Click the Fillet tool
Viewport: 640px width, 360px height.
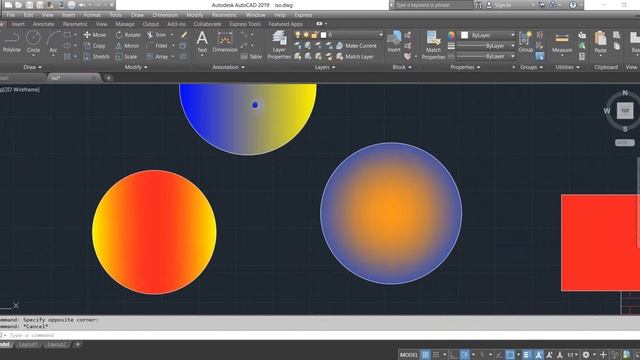tap(157, 46)
